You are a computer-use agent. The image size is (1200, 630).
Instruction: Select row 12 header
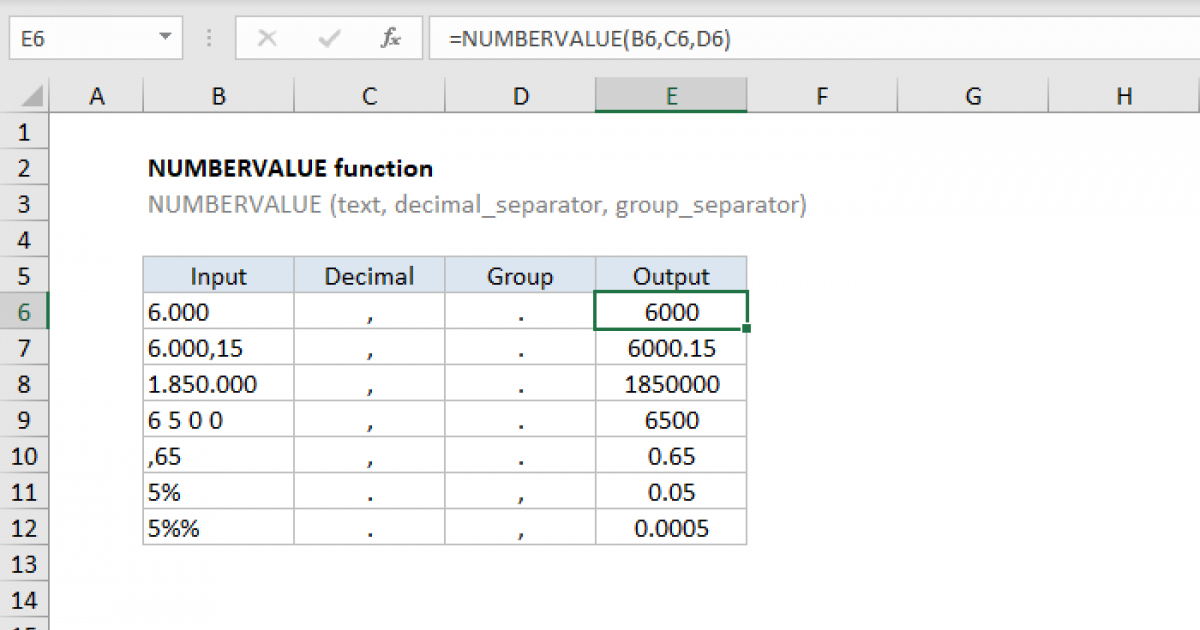pyautogui.click(x=24, y=528)
